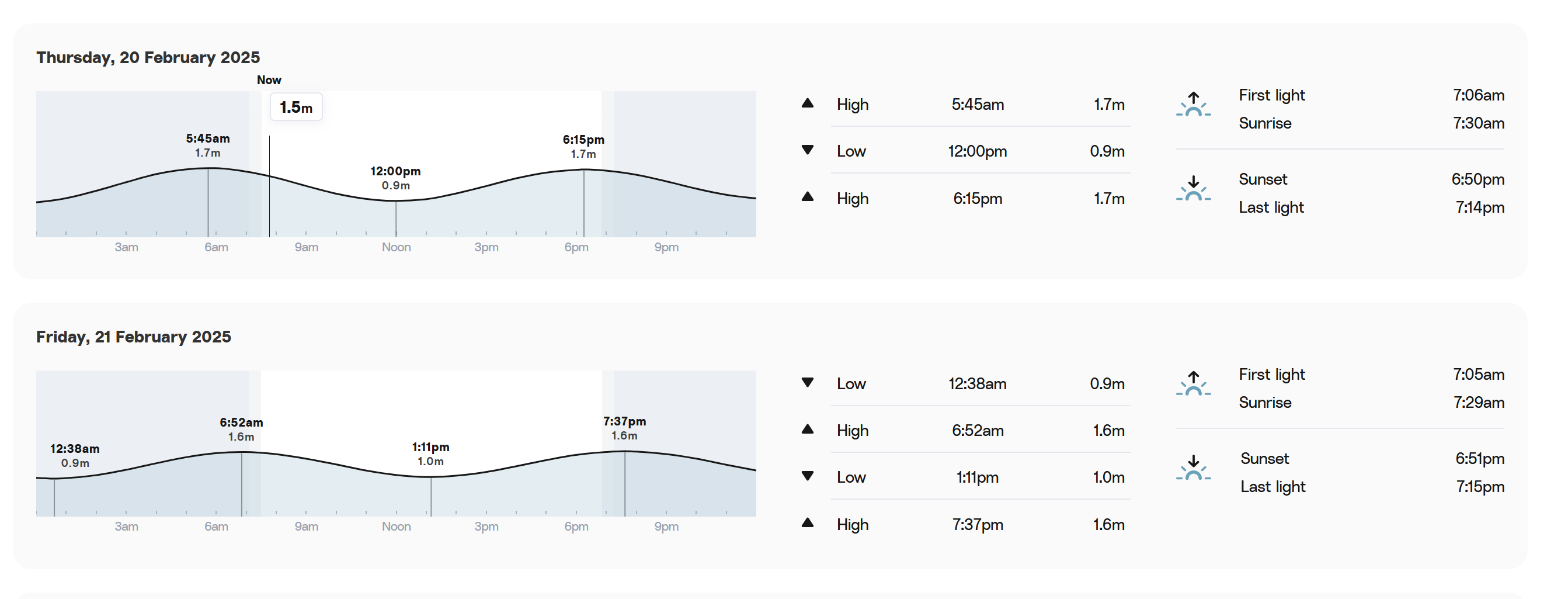1568x599 pixels.
Task: Click the up arrow beside Friday 6:52am High
Action: pos(808,429)
